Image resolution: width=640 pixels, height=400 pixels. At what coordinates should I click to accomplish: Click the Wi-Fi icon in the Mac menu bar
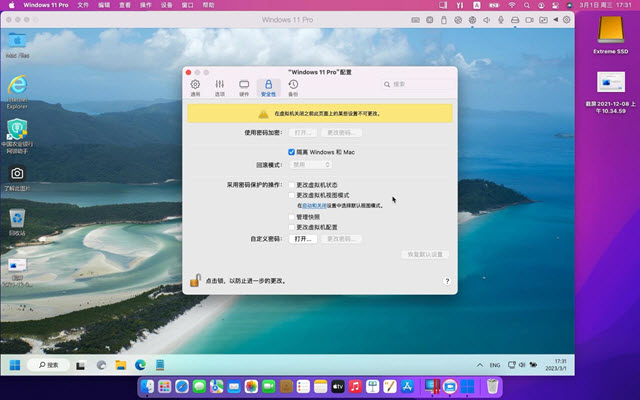pyautogui.click(x=512, y=5)
